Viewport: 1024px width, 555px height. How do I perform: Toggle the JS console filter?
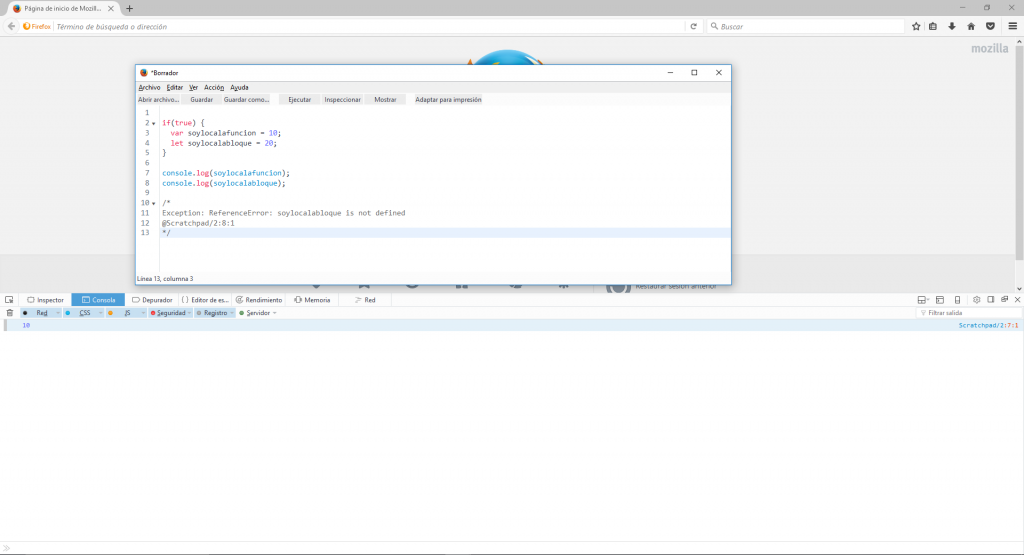click(x=127, y=313)
